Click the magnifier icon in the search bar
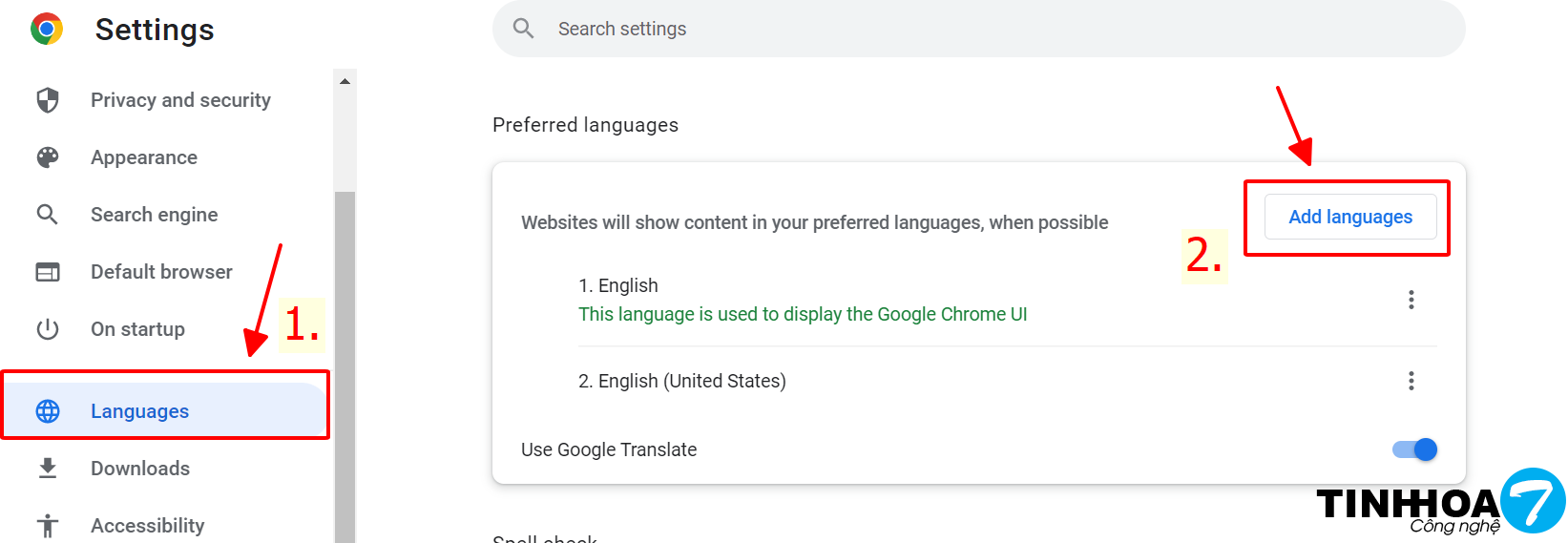This screenshot has width=1568, height=543. [523, 29]
